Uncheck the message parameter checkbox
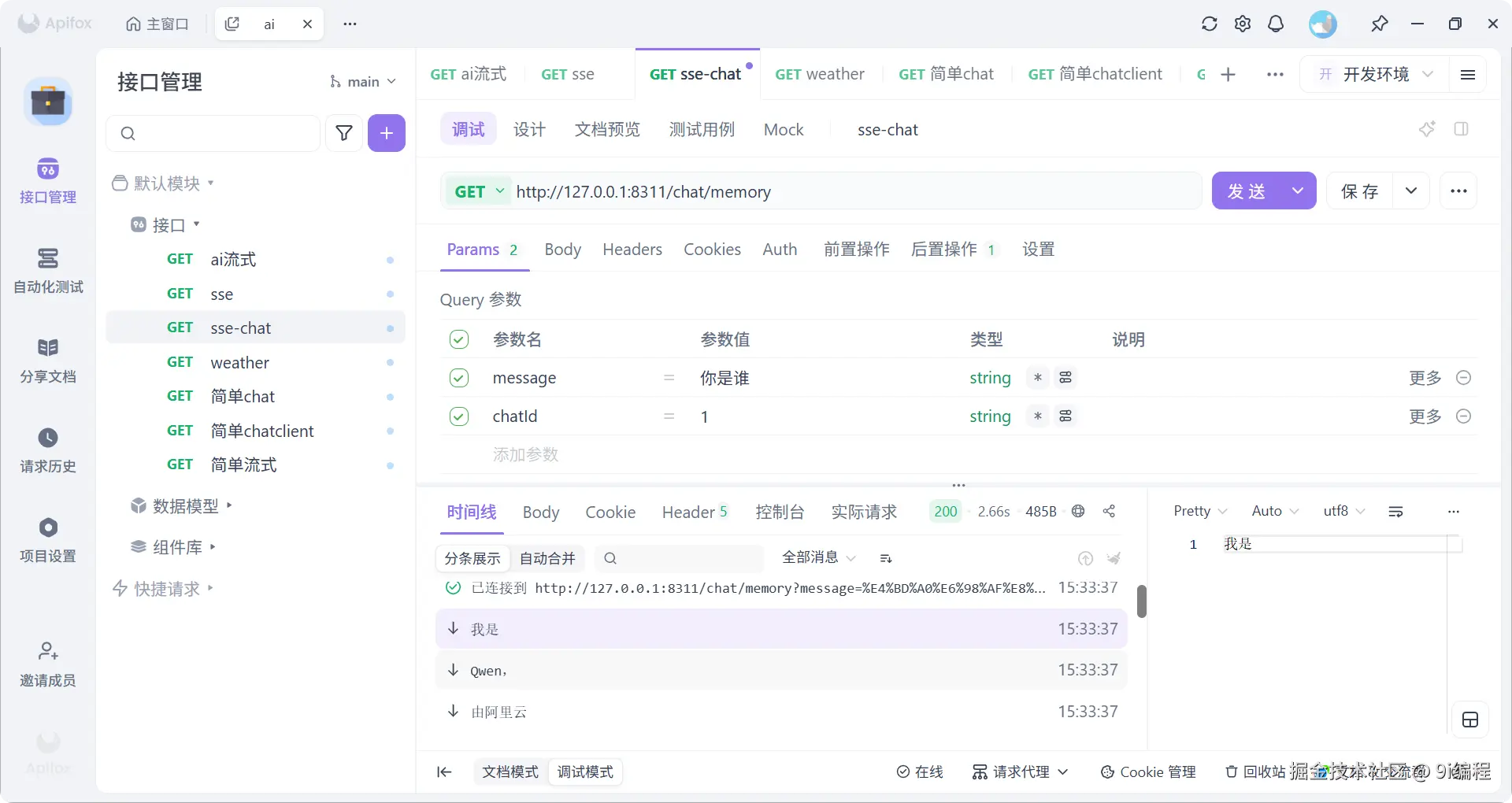 point(459,378)
